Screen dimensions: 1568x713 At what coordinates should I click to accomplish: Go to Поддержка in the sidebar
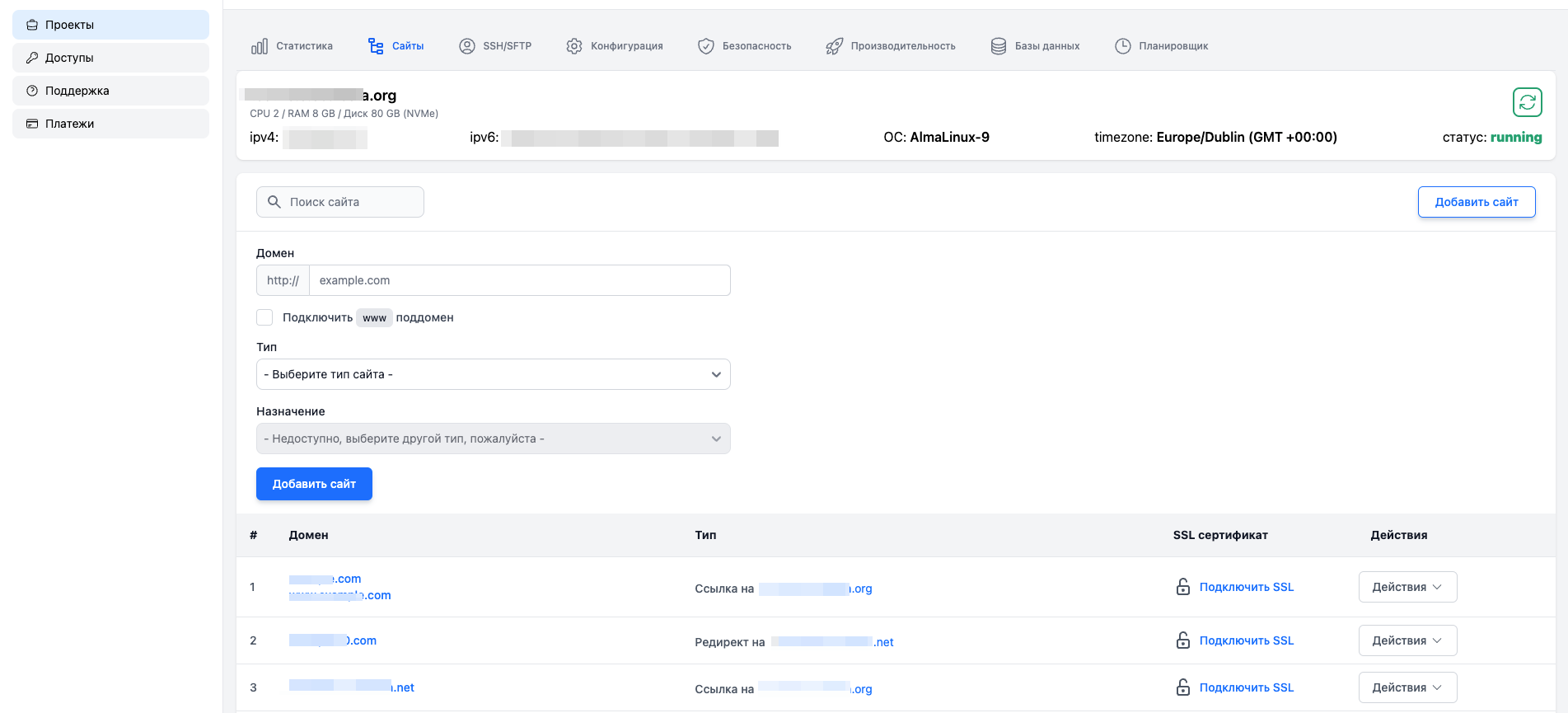[110, 91]
